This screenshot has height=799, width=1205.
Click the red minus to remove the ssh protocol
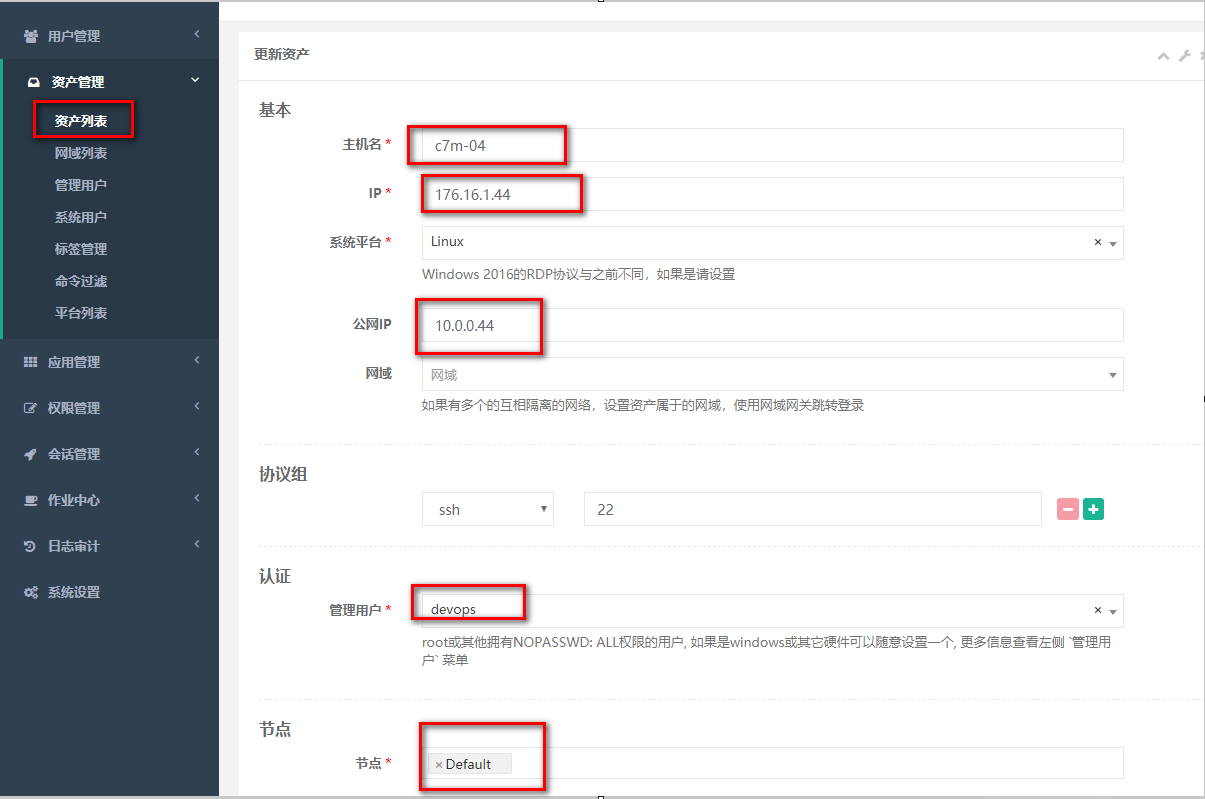[x=1067, y=509]
